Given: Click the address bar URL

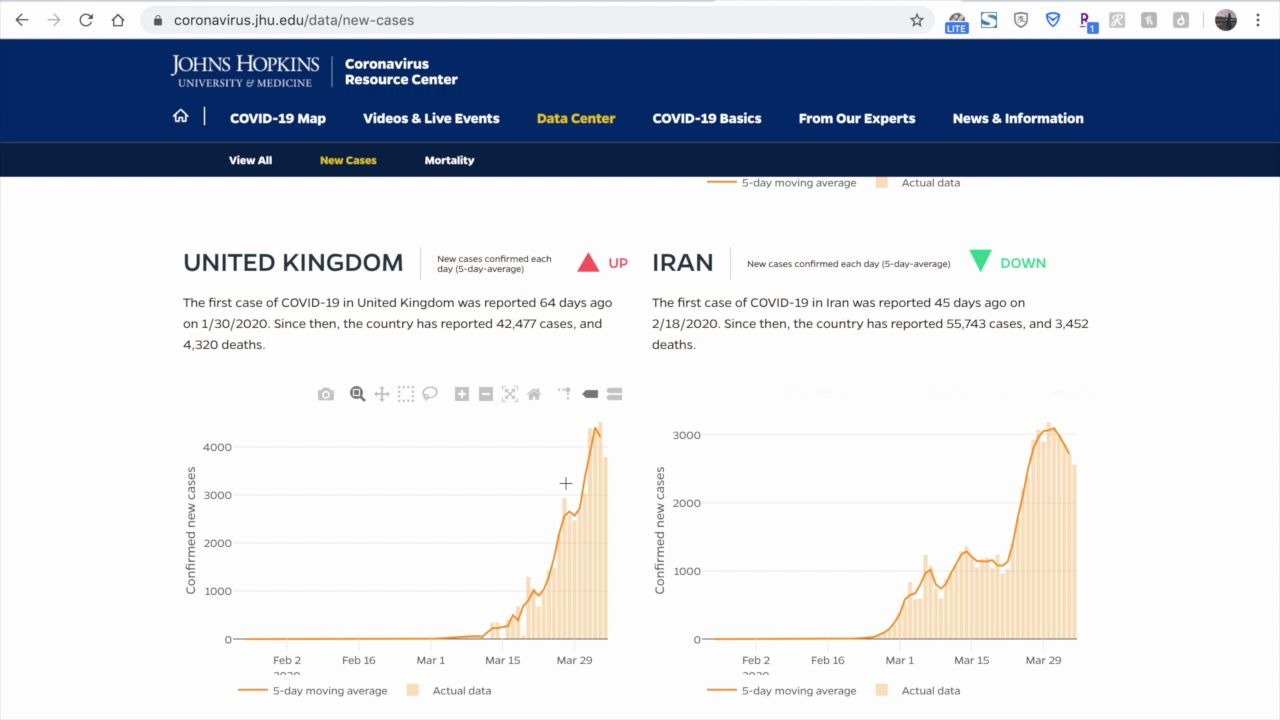Looking at the screenshot, I should (x=294, y=20).
